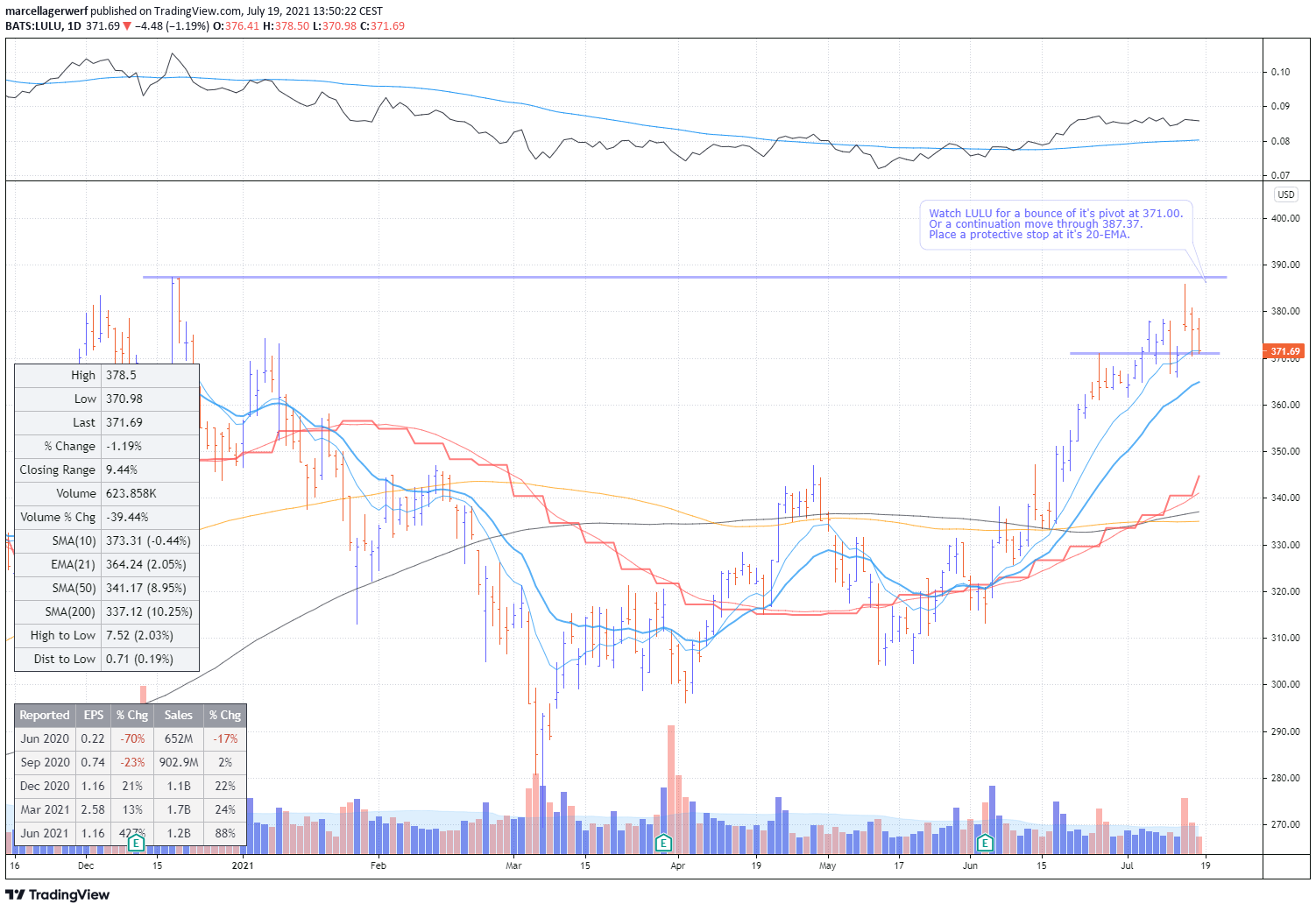This screenshot has height=911, width=1316.
Task: Click the earnings E marker near April
Action: [x=663, y=844]
